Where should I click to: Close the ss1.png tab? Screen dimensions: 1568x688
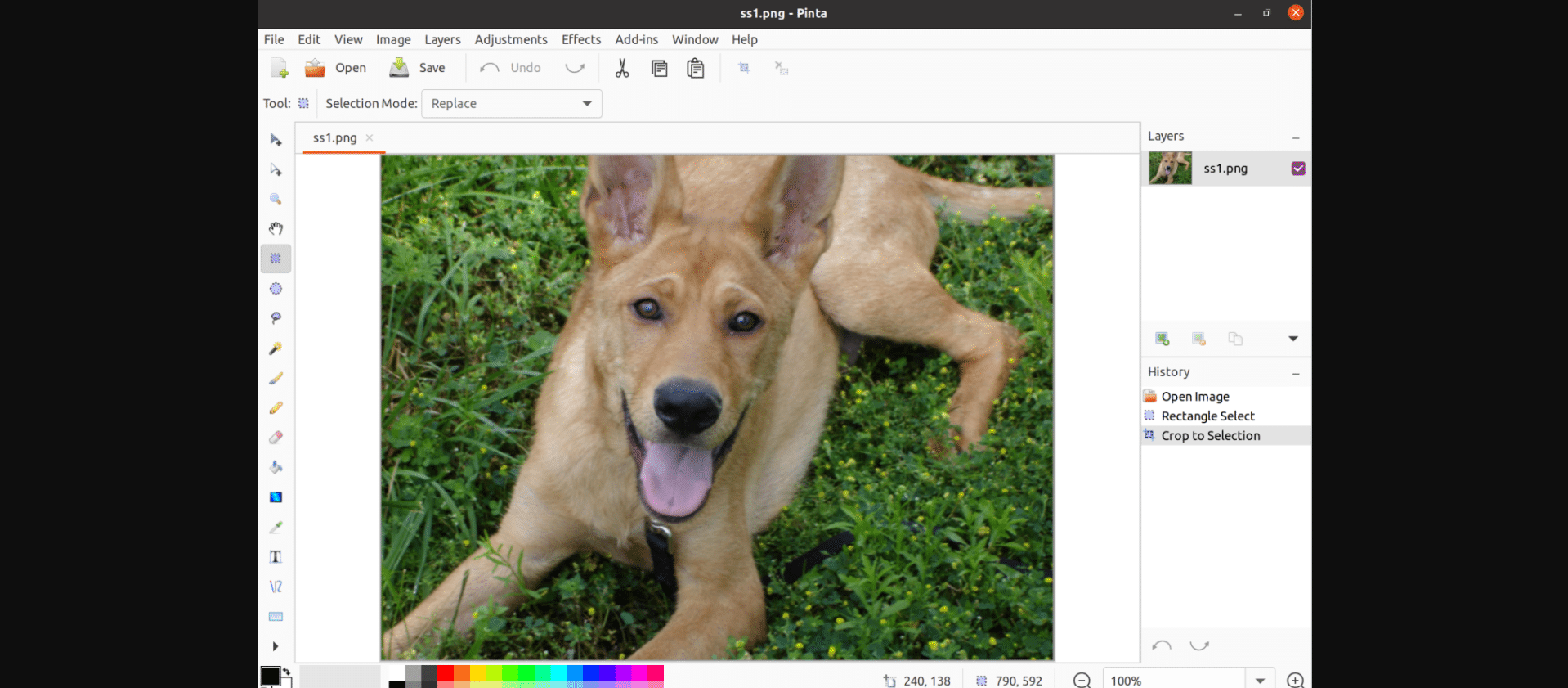pyautogui.click(x=370, y=137)
